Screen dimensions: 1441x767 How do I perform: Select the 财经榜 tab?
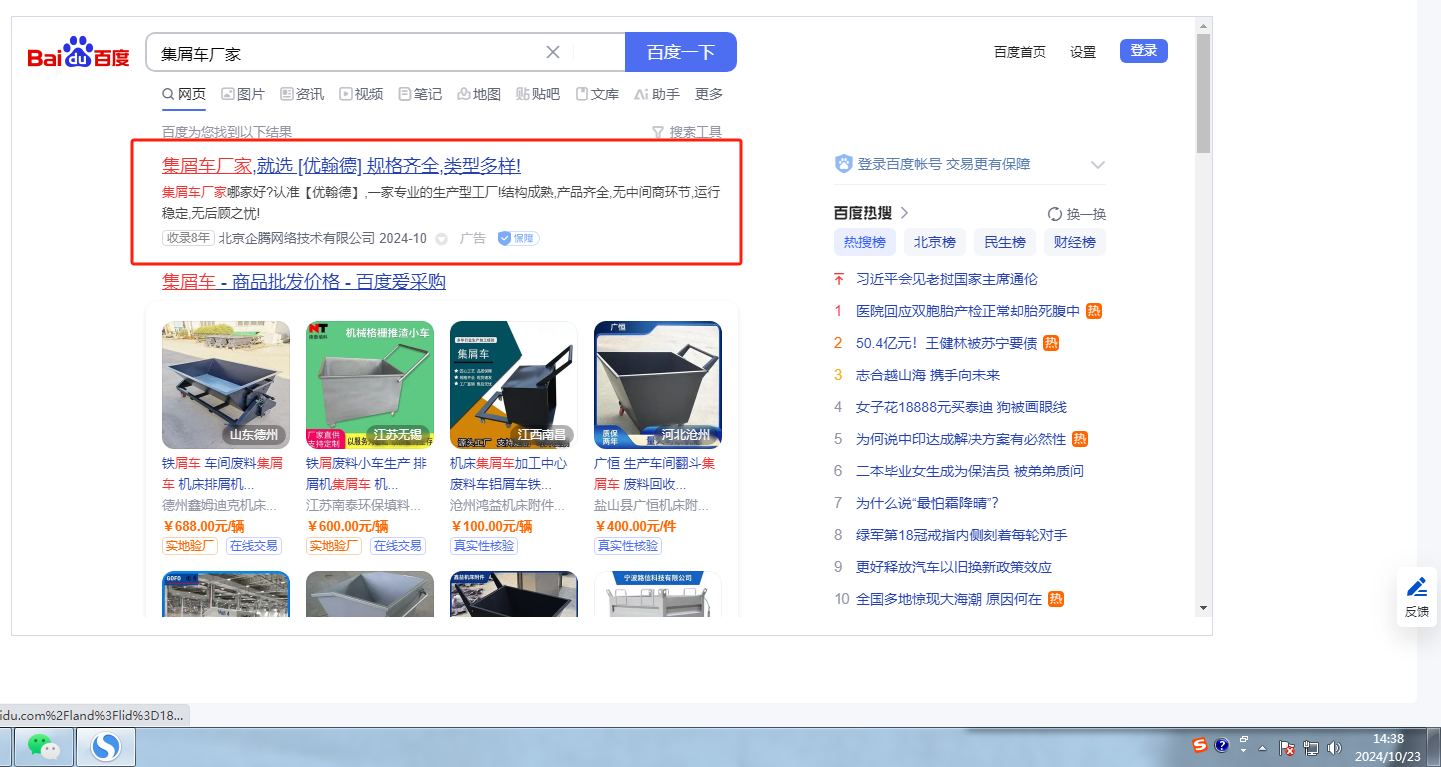click(1074, 242)
